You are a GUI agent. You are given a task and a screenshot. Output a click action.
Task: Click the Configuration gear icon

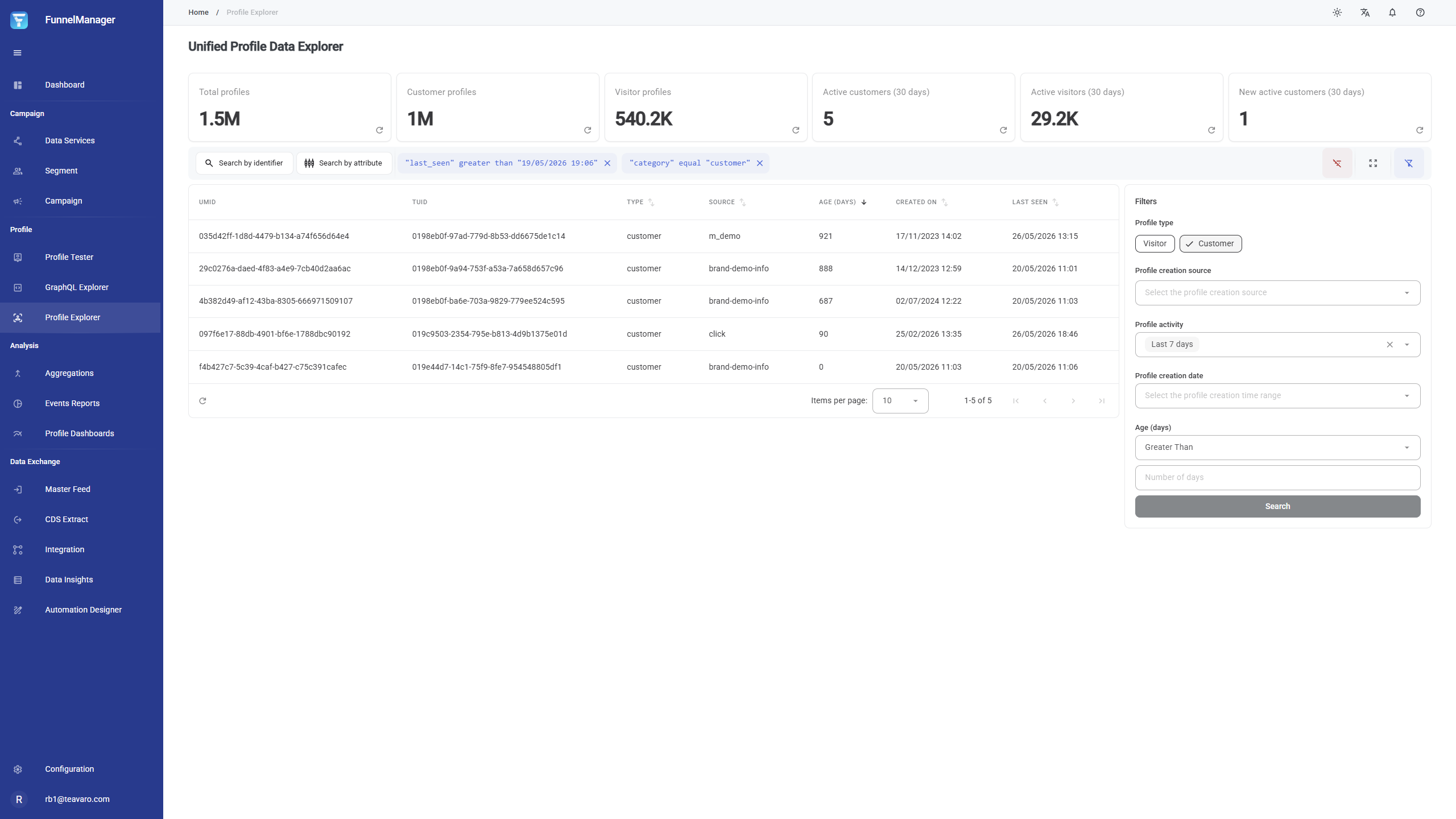click(x=18, y=770)
